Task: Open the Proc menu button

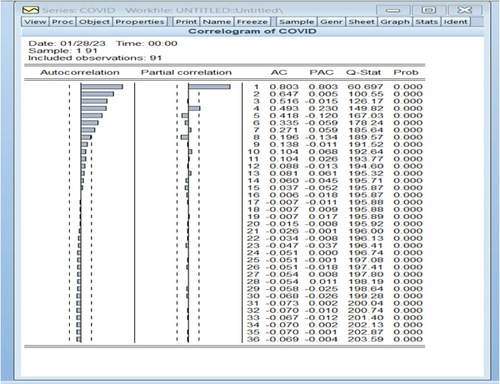Action: 62,22
